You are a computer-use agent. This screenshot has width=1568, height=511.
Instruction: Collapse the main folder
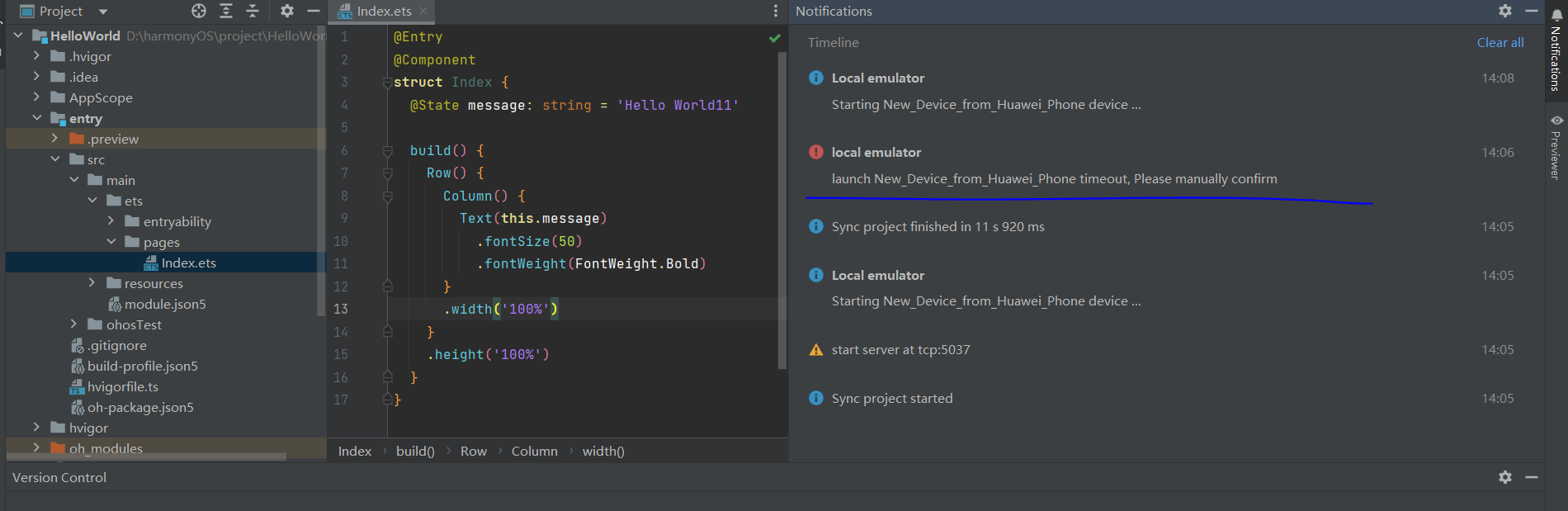(74, 180)
